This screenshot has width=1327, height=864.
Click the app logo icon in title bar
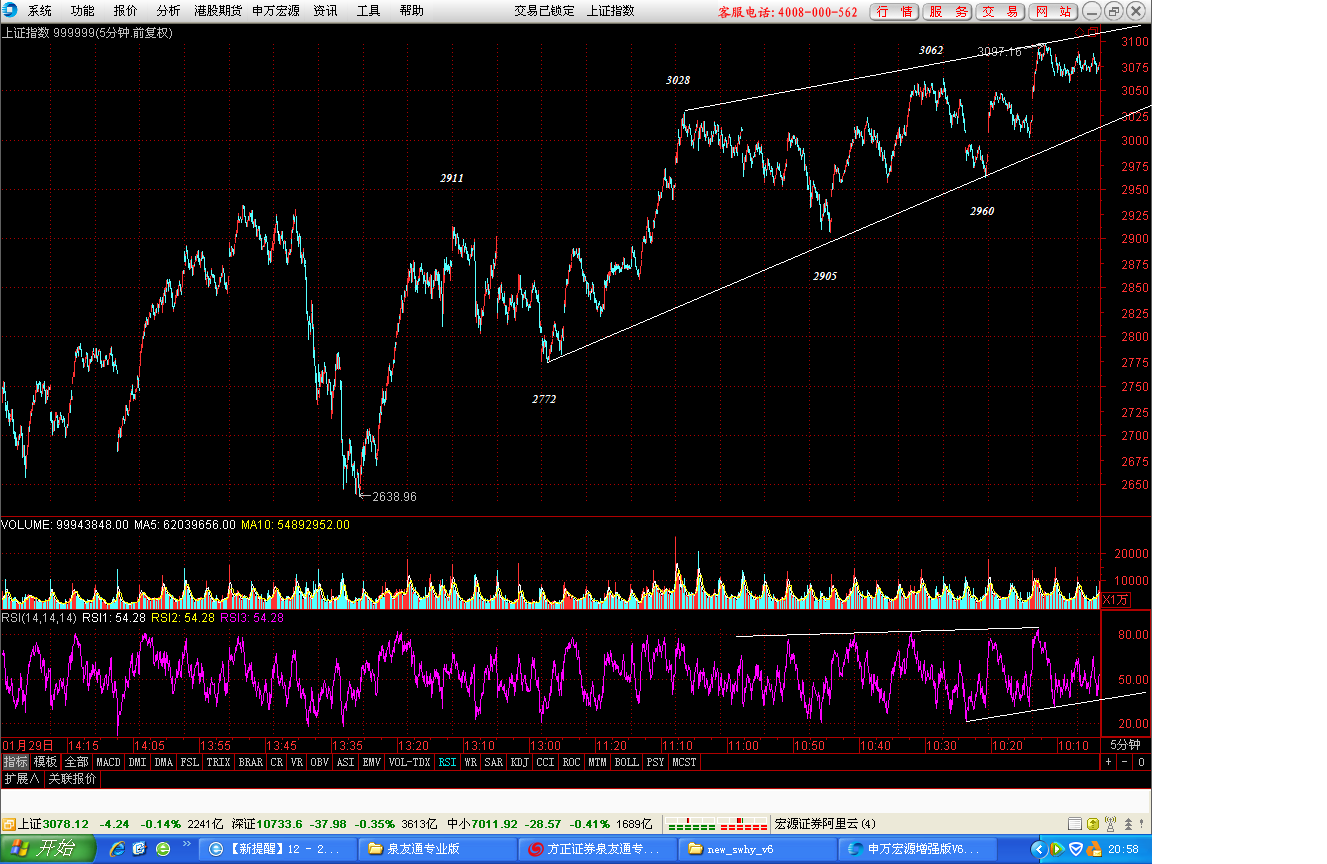pyautogui.click(x=9, y=11)
